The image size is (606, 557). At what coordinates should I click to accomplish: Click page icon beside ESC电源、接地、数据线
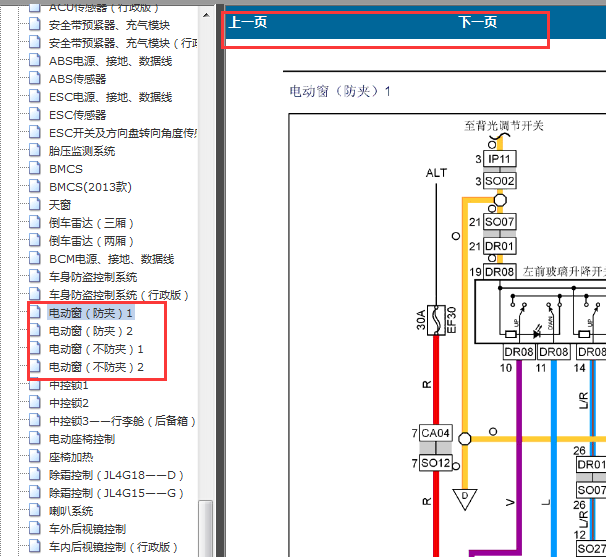point(35,96)
